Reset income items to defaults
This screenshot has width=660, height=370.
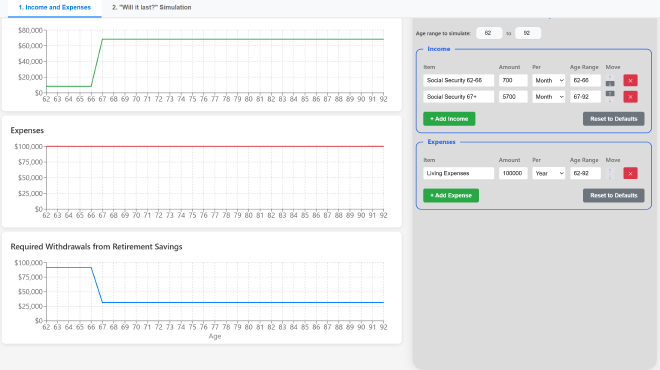613,119
